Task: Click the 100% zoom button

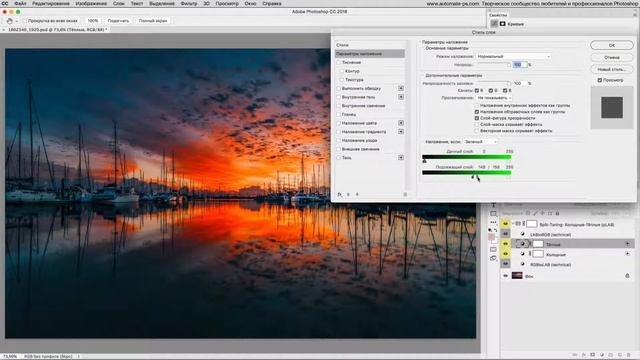Action: click(x=93, y=21)
